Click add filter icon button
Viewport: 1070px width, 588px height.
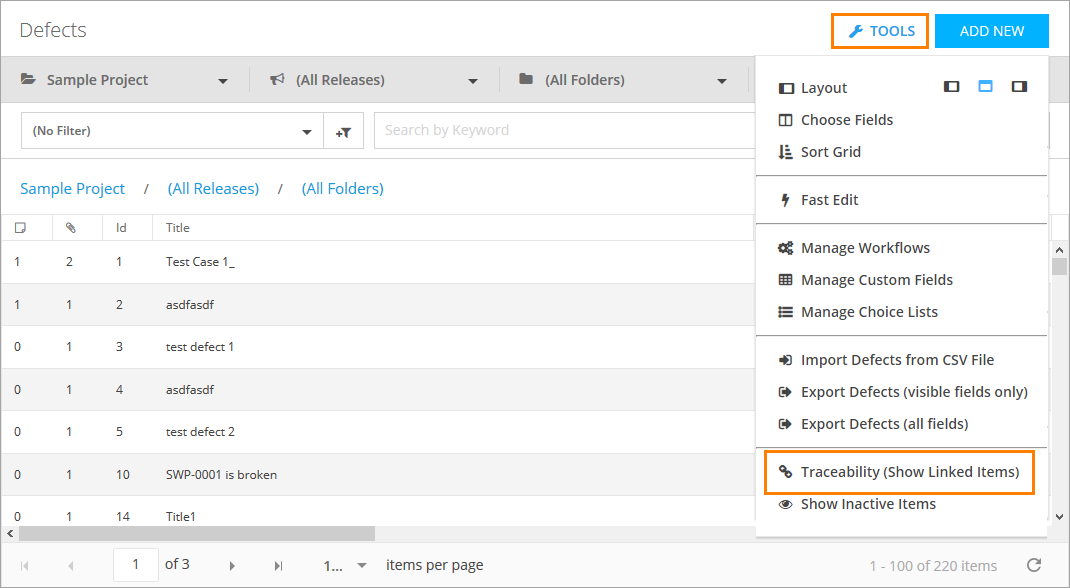click(x=343, y=131)
